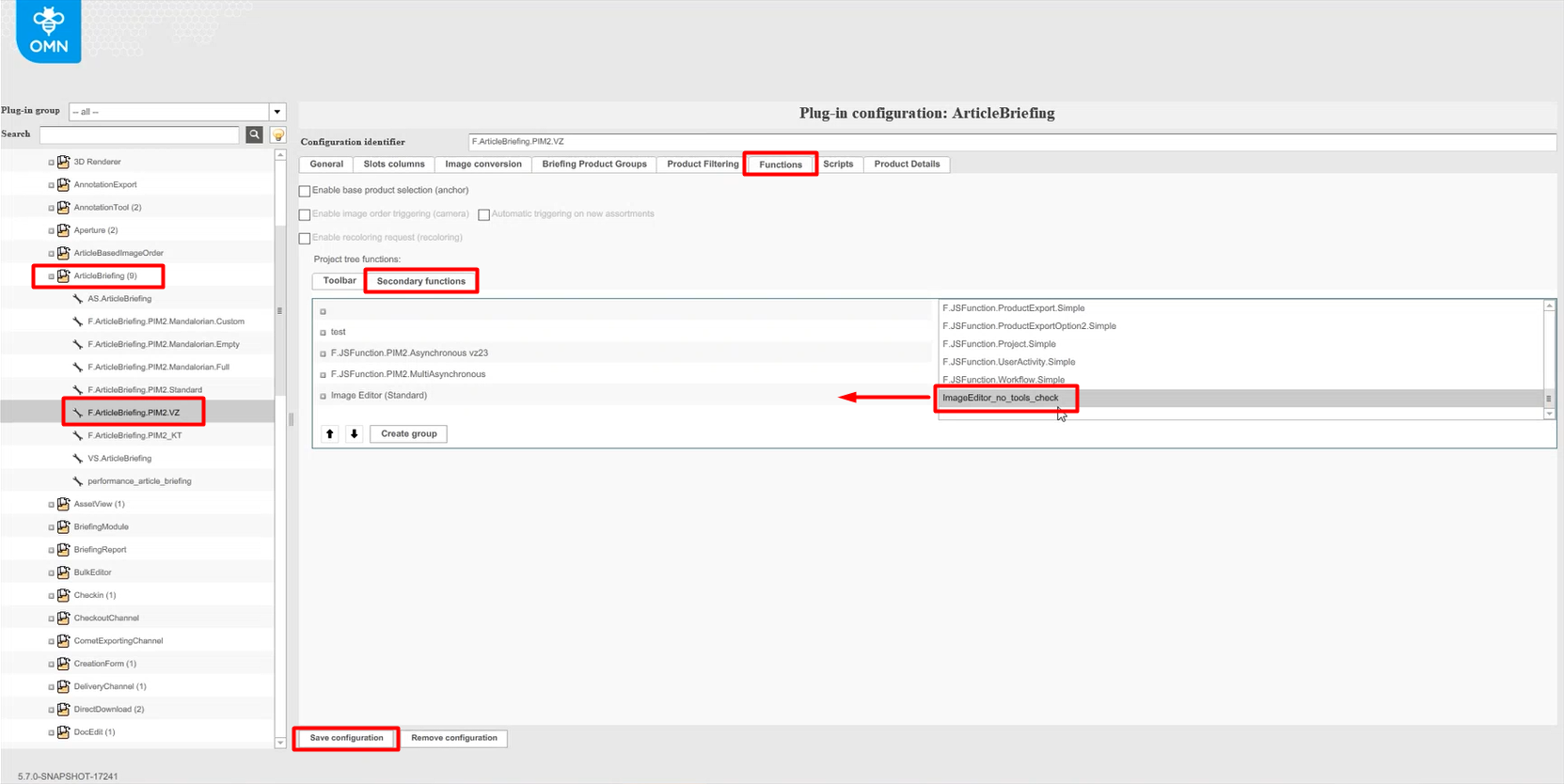Click the Create group button

coord(409,434)
